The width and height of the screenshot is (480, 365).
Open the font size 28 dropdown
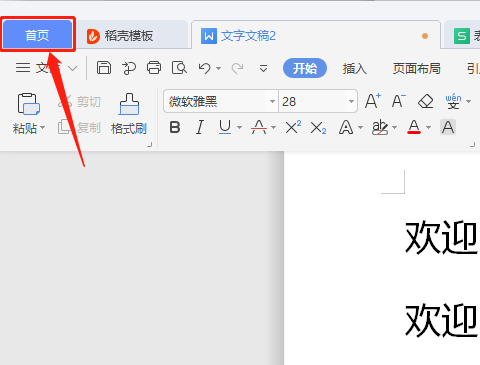pyautogui.click(x=351, y=101)
